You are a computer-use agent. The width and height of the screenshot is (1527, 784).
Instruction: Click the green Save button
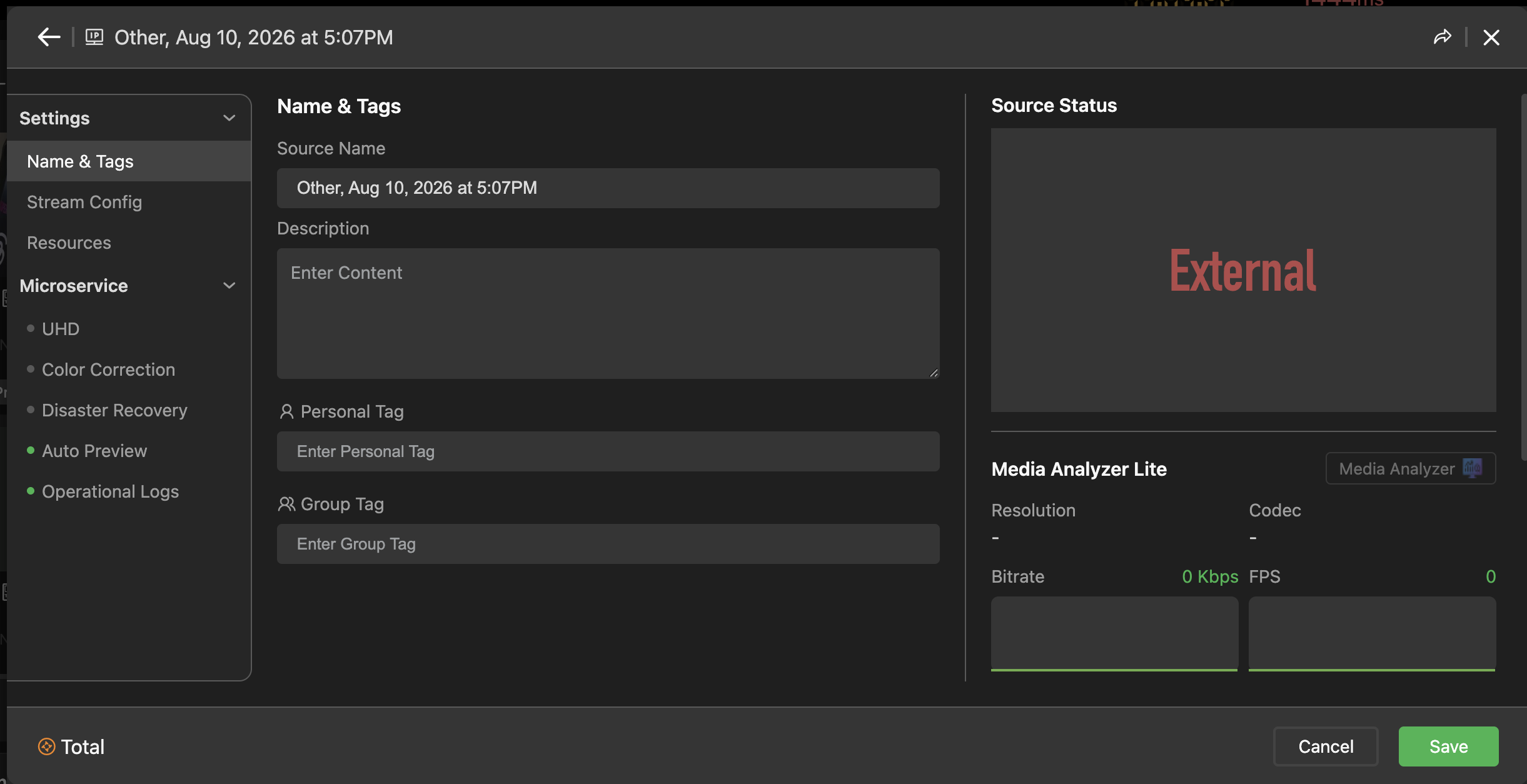[1448, 746]
